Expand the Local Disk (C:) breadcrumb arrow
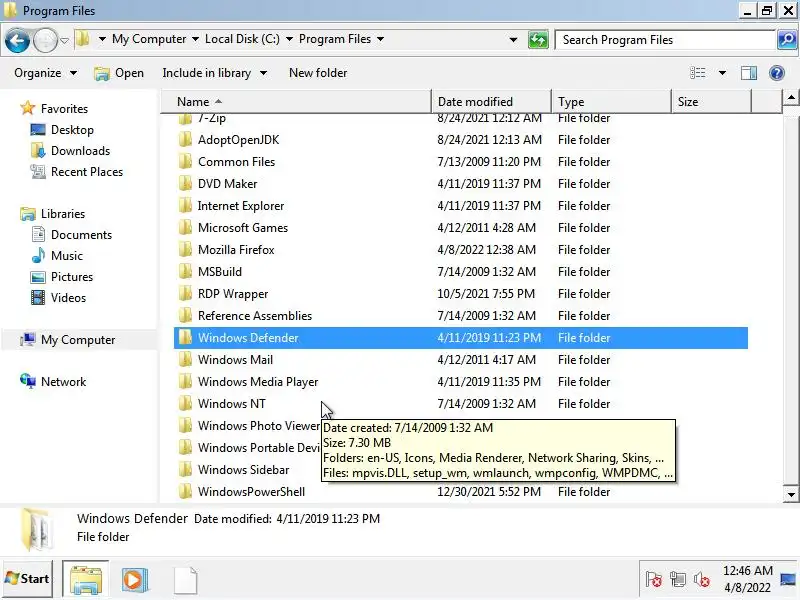Viewport: 800px width, 600px height. (x=289, y=39)
